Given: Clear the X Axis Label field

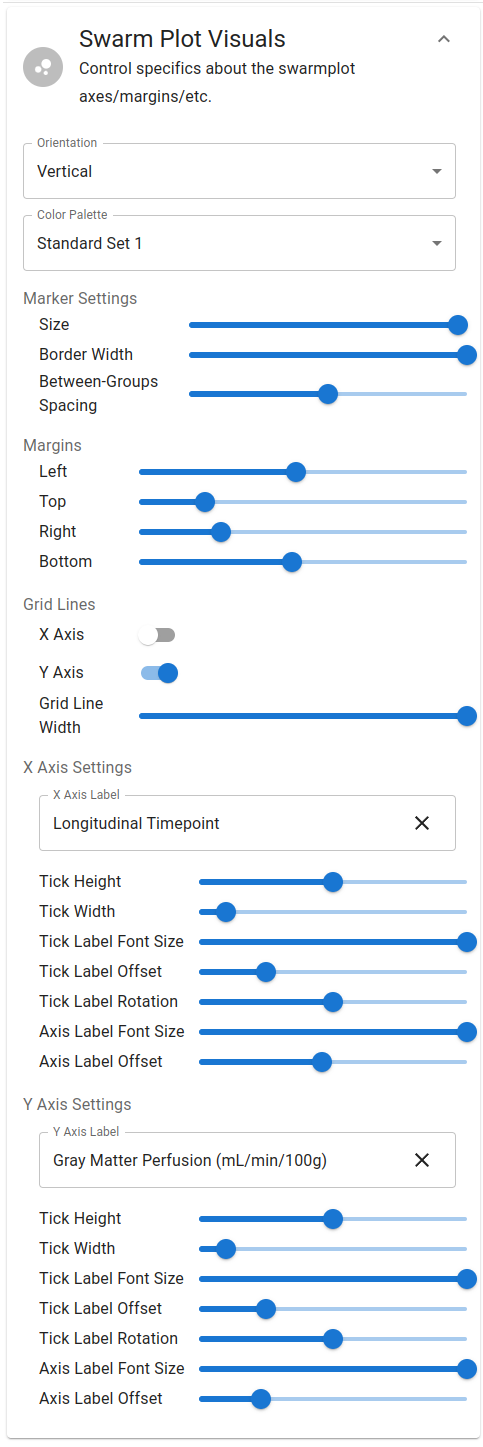Looking at the screenshot, I should 422,823.
